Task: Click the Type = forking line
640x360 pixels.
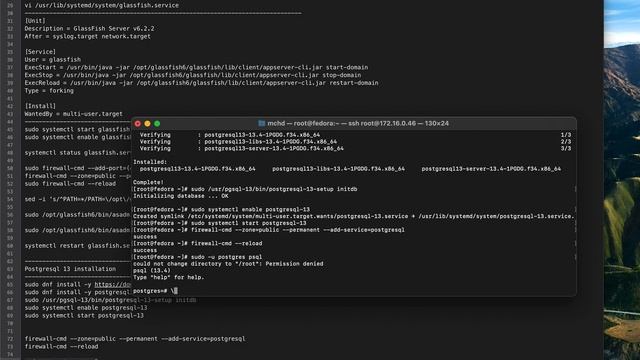Action: pos(49,91)
